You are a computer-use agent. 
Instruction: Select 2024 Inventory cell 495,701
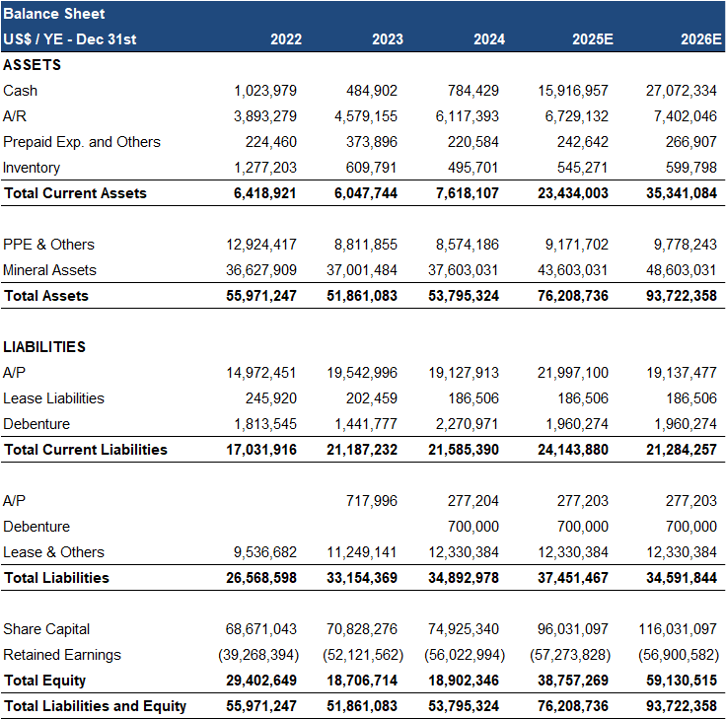tap(473, 168)
